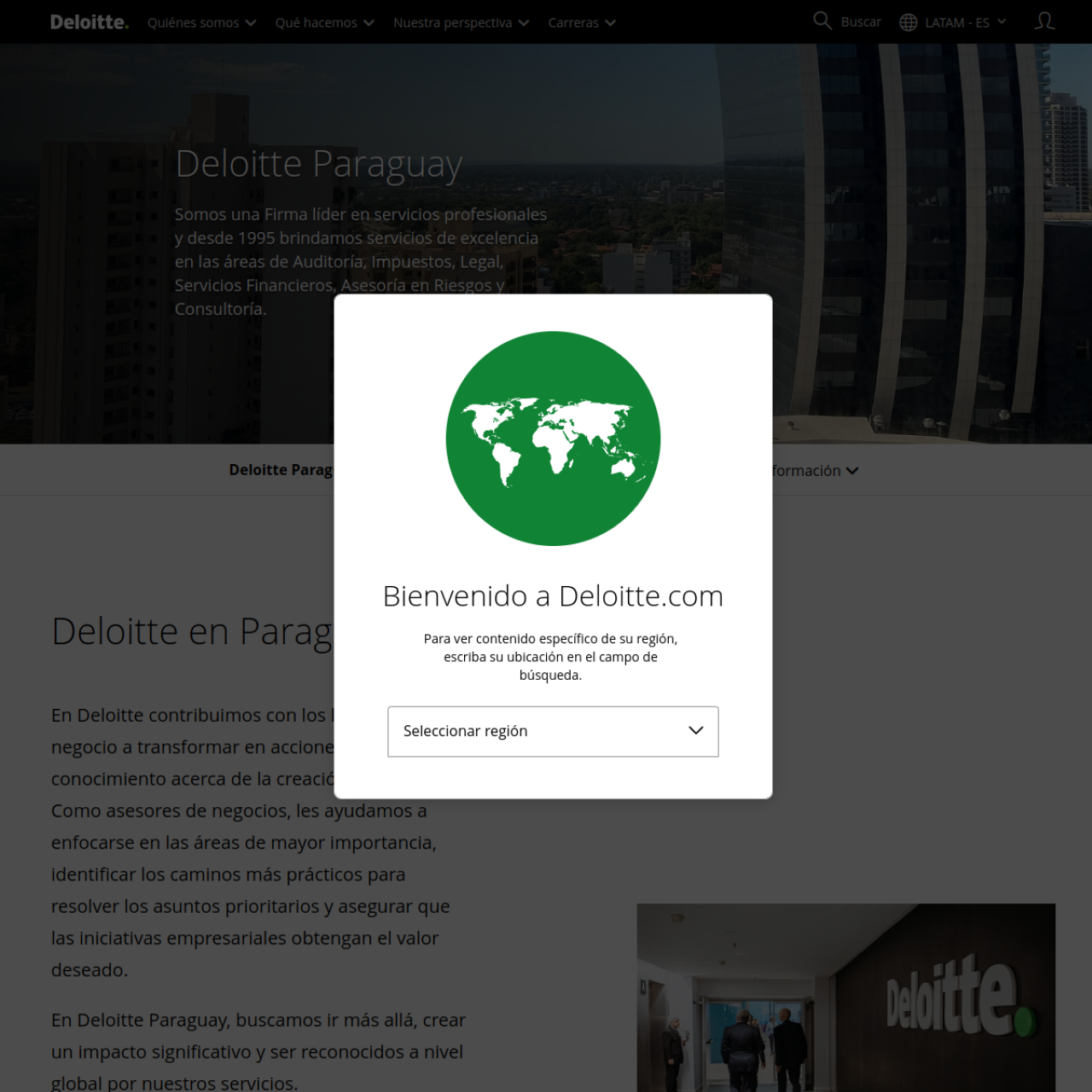
Task: Open LATAM - ES language selector
Action: point(966,22)
